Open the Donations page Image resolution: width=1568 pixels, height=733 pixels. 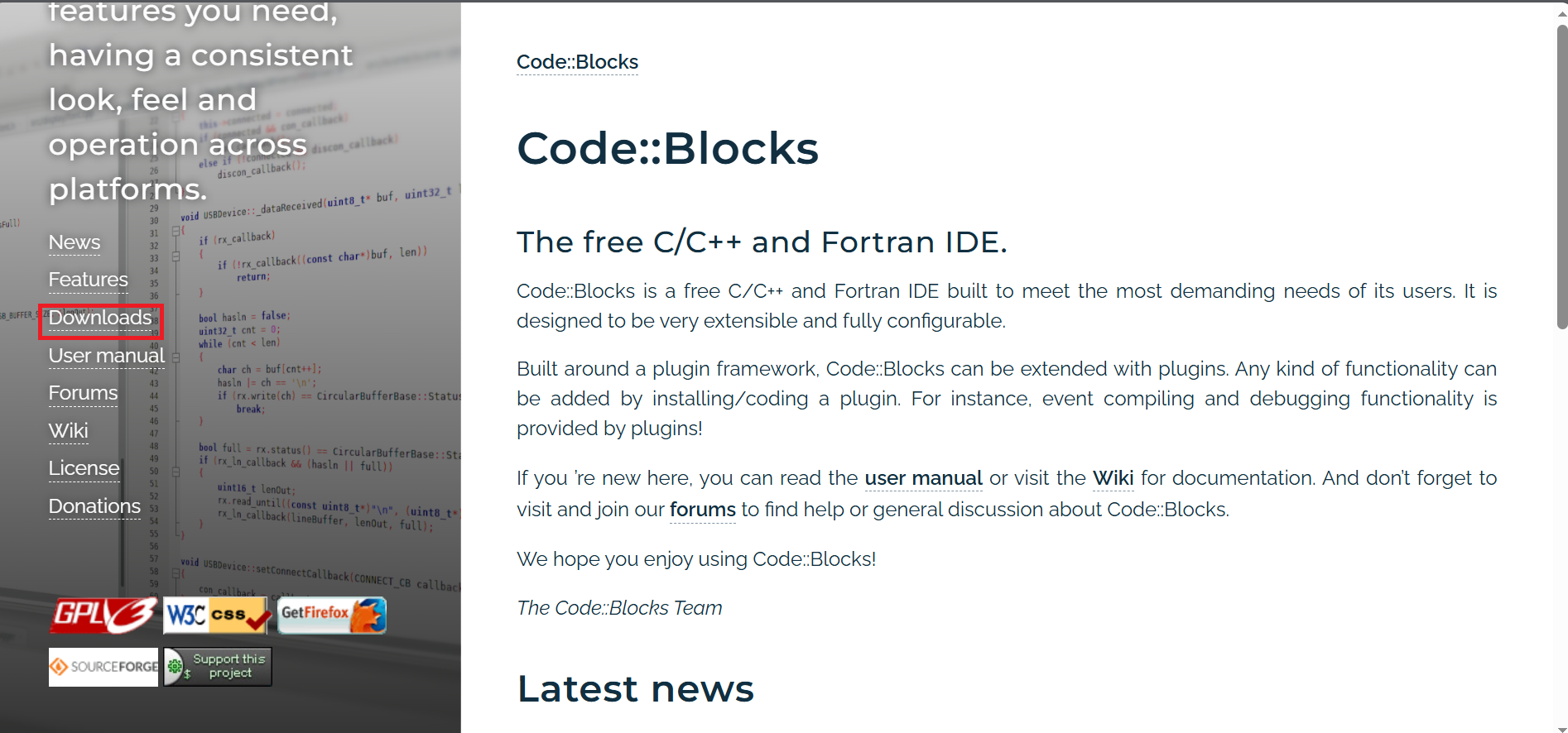[x=94, y=506]
